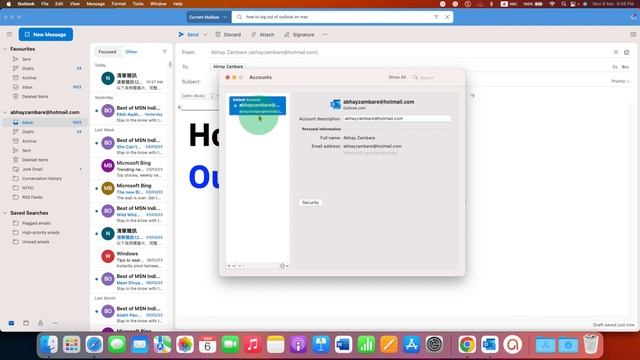640x360 pixels.
Task: Collapse the abhayzambare@hotmail.com folder group
Action: [x=5, y=112]
